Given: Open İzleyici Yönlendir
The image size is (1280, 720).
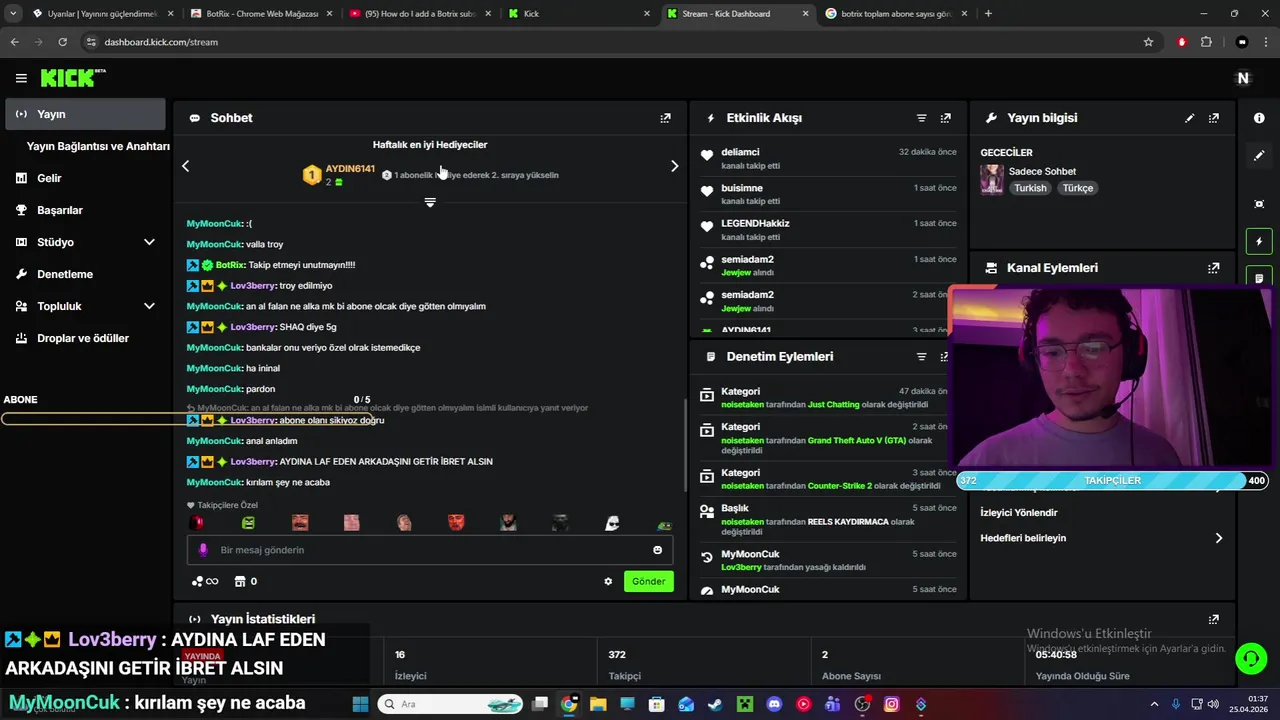Looking at the screenshot, I should (x=1019, y=512).
